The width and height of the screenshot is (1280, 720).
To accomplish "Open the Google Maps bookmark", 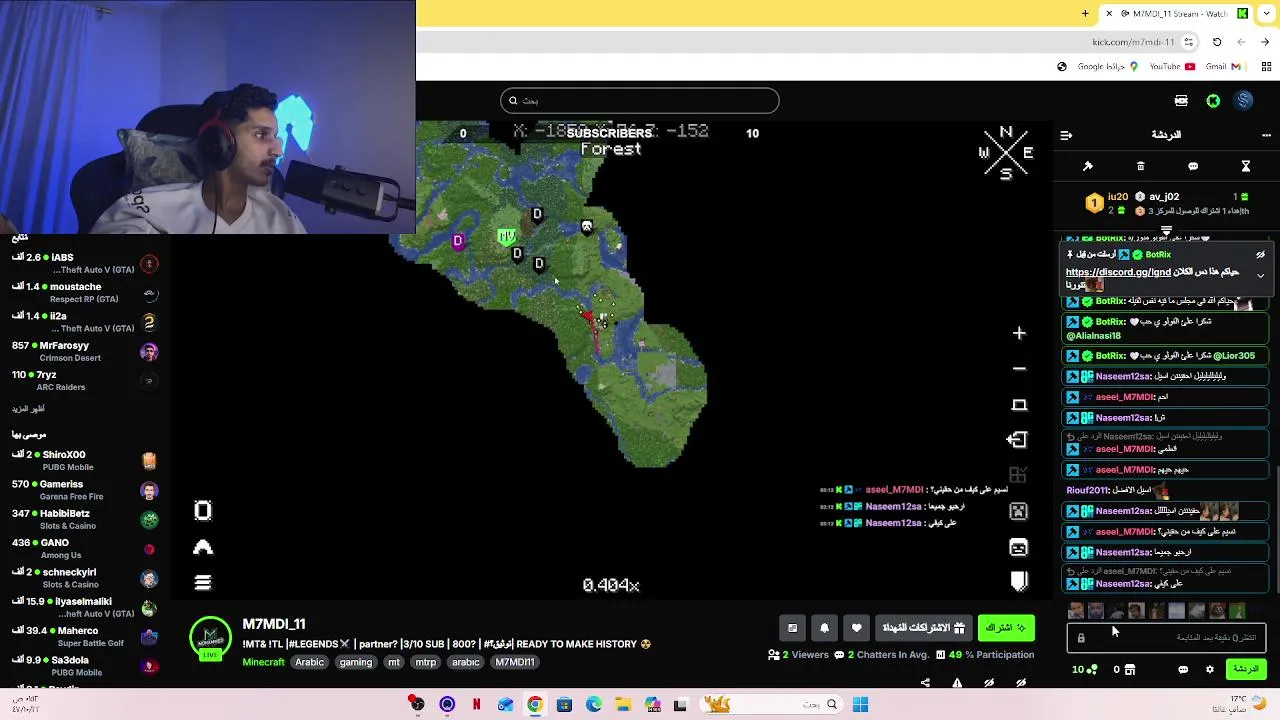I will [x=1108, y=67].
